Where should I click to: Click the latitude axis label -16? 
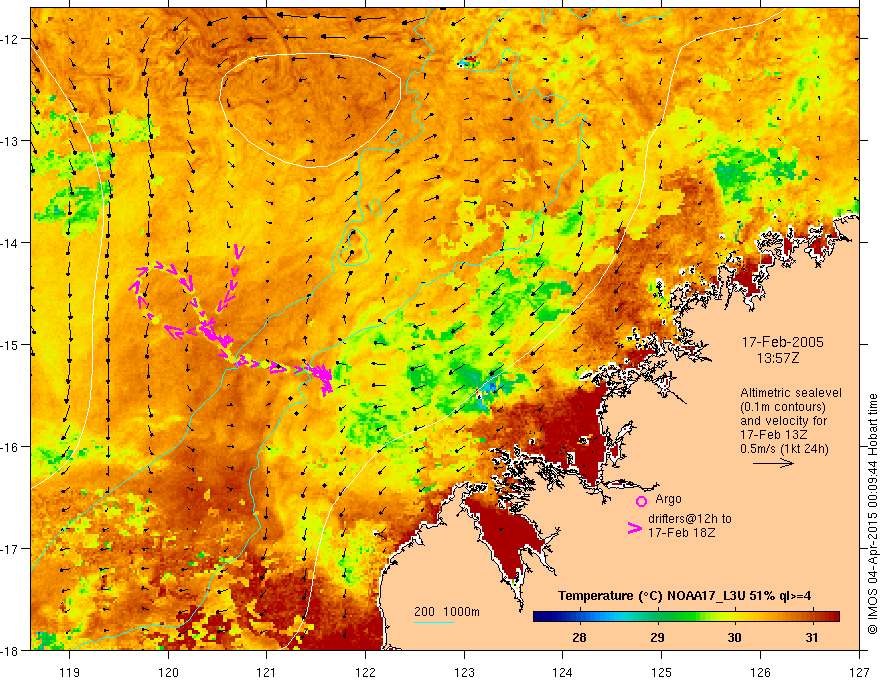[10, 447]
